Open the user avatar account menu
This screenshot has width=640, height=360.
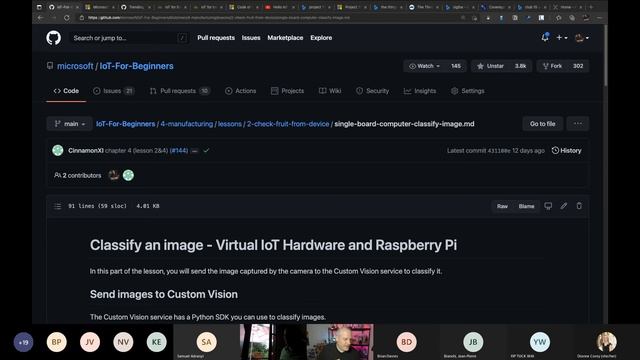582,38
